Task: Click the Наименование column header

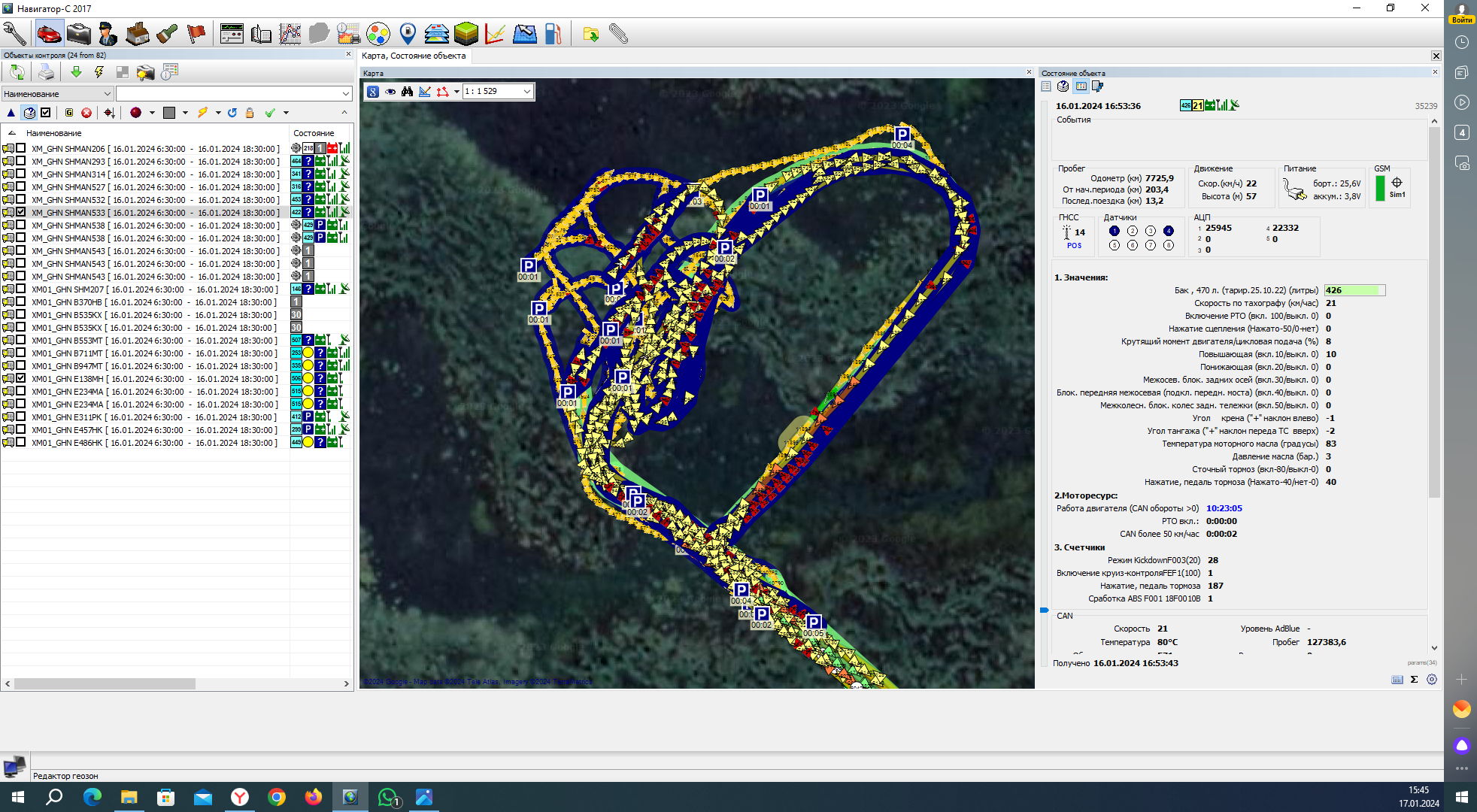Action: pyautogui.click(x=53, y=133)
